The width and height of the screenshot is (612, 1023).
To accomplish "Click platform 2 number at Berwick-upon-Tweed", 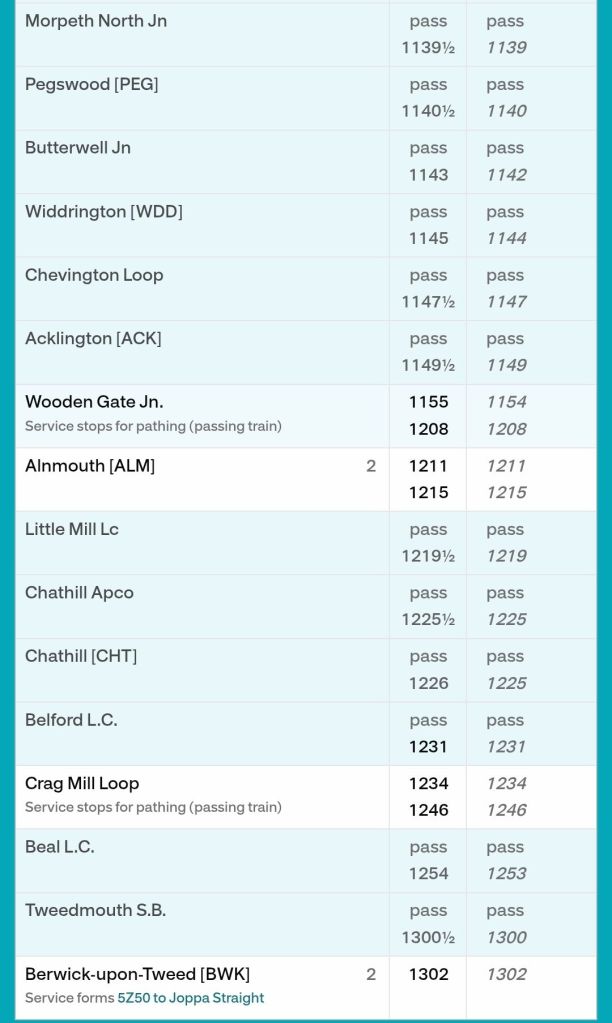I will pos(371,974).
